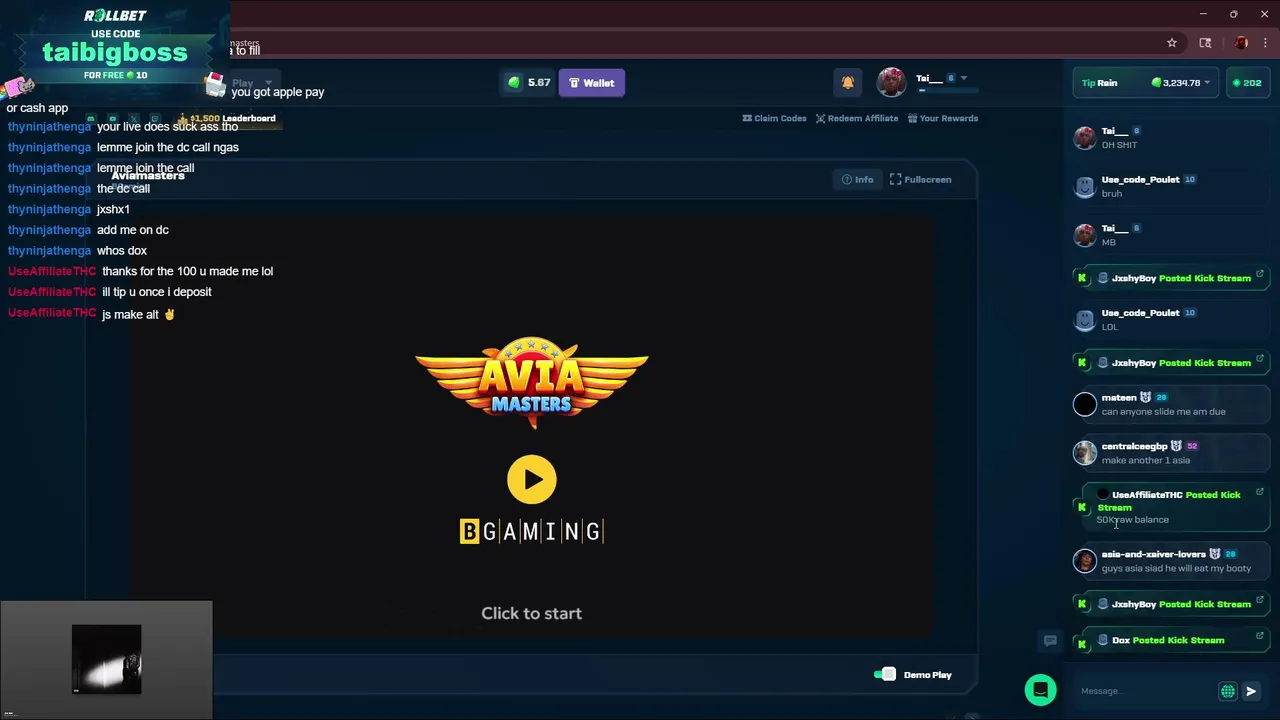Click '50K raw balance' text in stream post
The width and height of the screenshot is (1280, 720).
(x=1133, y=520)
